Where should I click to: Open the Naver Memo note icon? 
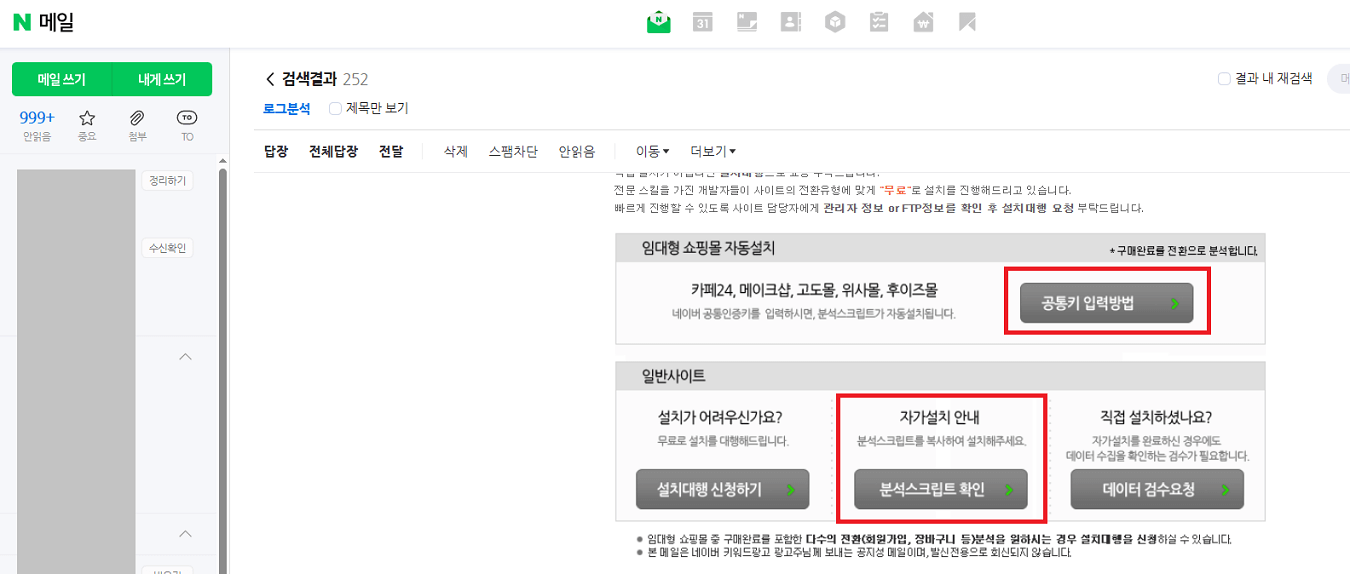747,22
